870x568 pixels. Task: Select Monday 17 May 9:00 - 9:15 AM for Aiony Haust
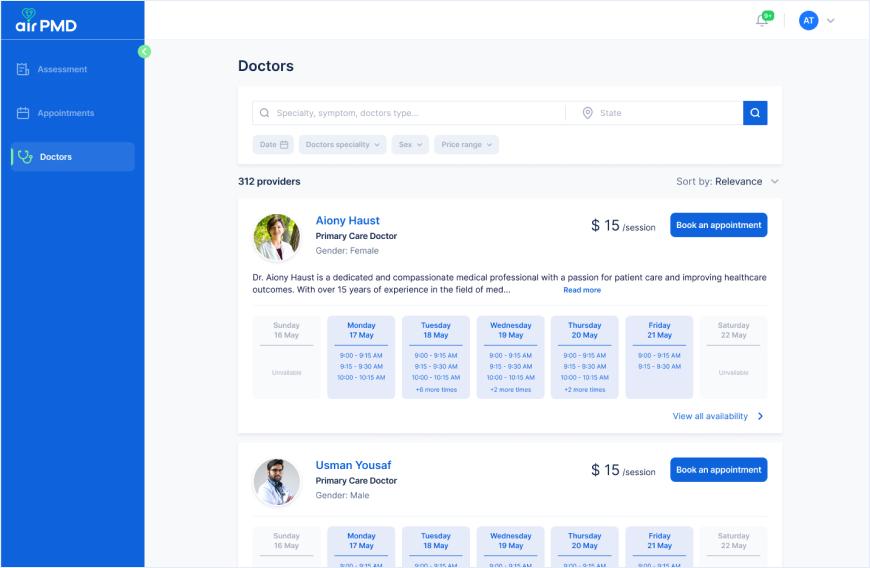pyautogui.click(x=361, y=356)
